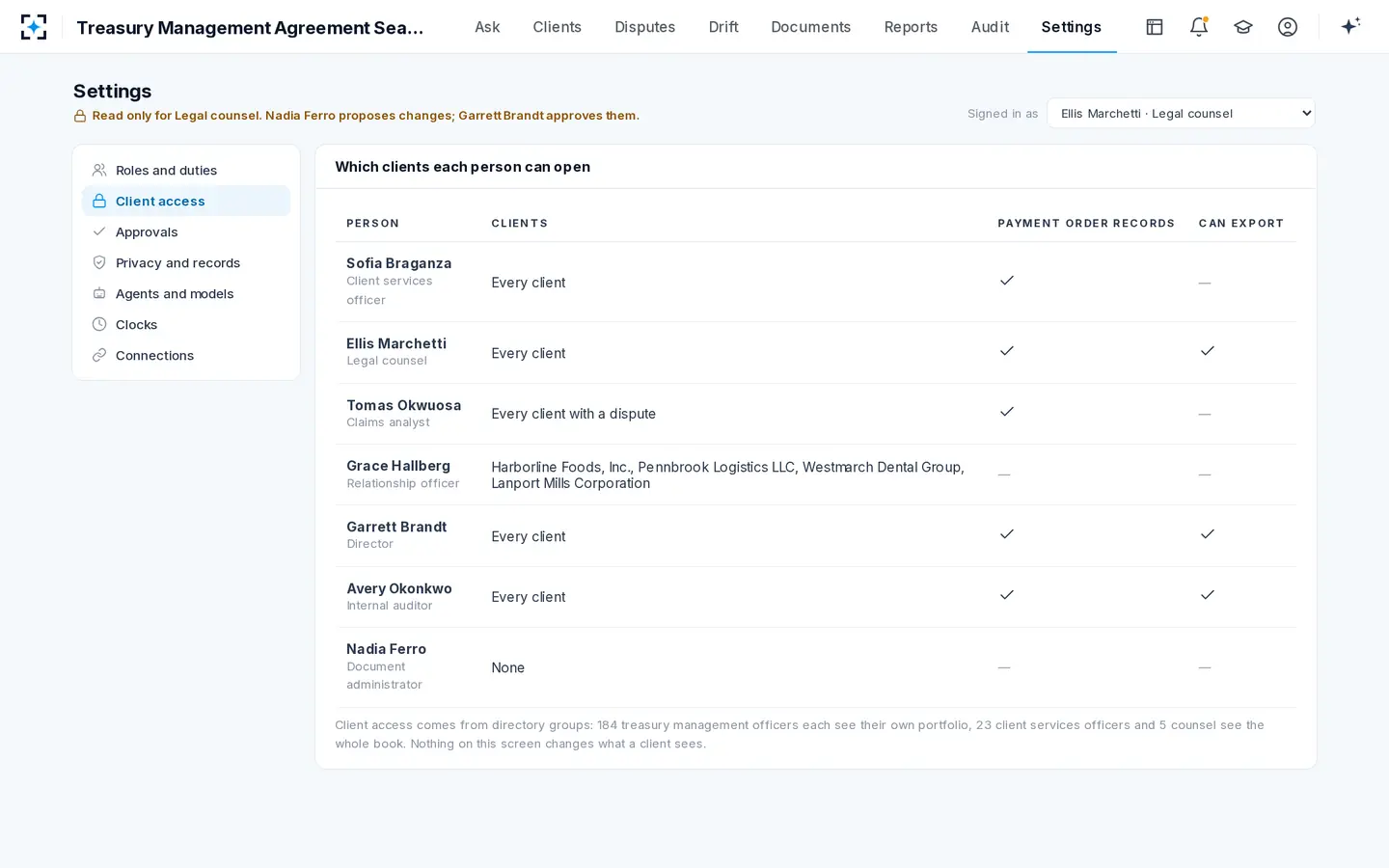Click the Ellis Marchetti name in table

click(x=396, y=343)
